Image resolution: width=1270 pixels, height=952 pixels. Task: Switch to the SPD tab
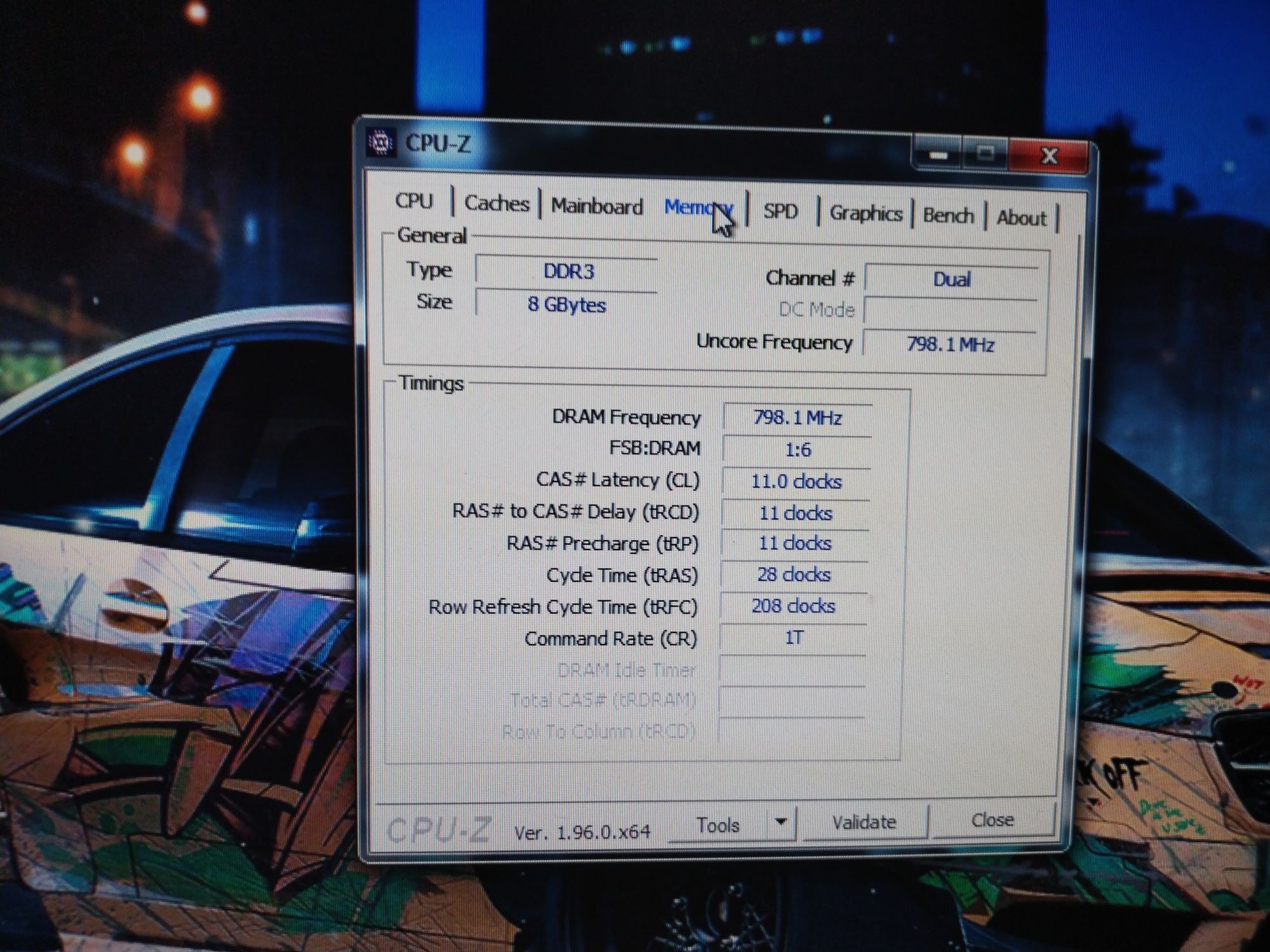[780, 211]
